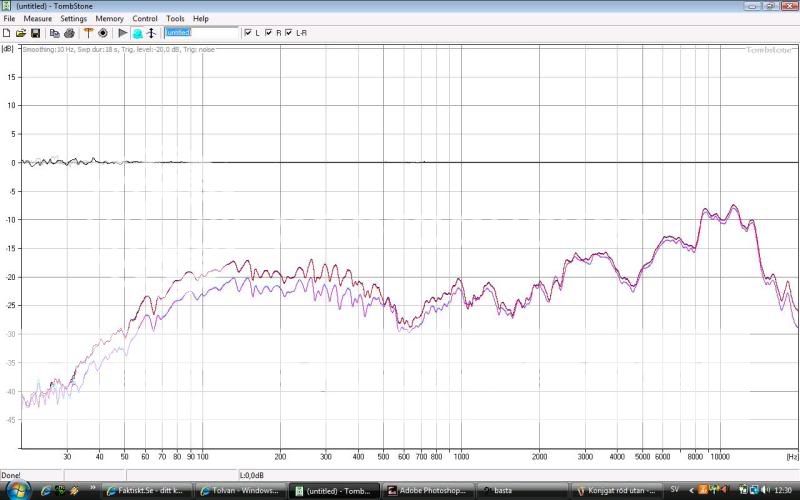Toggle the L-R difference checkbox
800x500 pixels.
coord(289,33)
